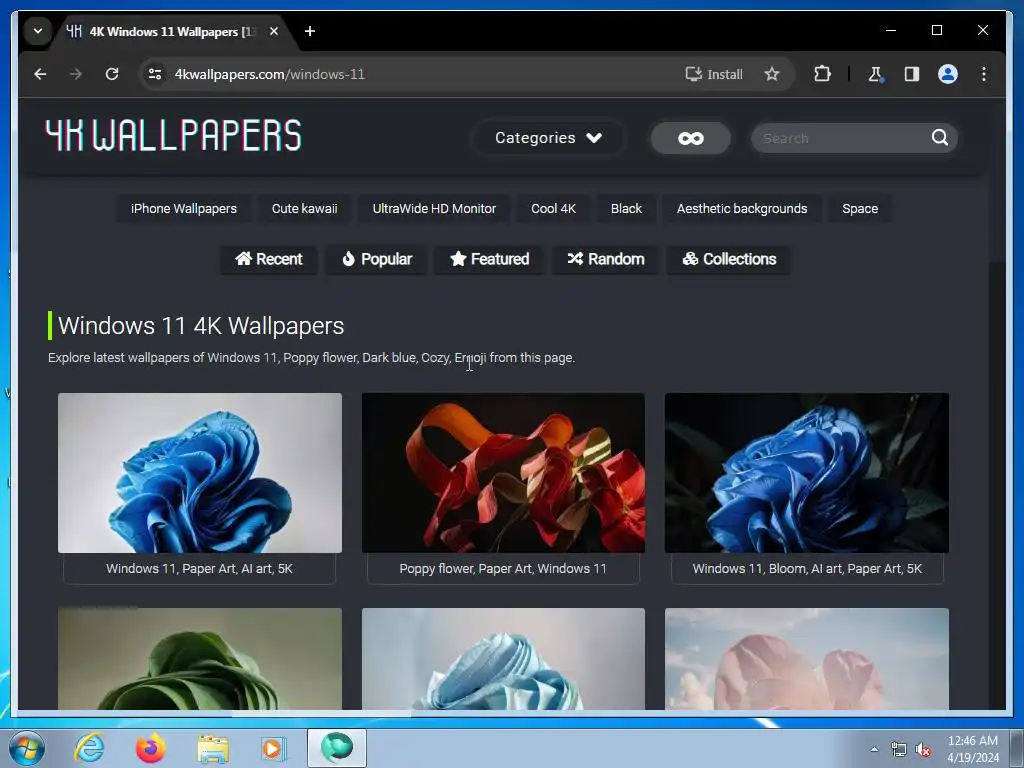The width and height of the screenshot is (1024, 768).
Task: Open the pink flower sky wallpaper thumbnail
Action: point(807,658)
